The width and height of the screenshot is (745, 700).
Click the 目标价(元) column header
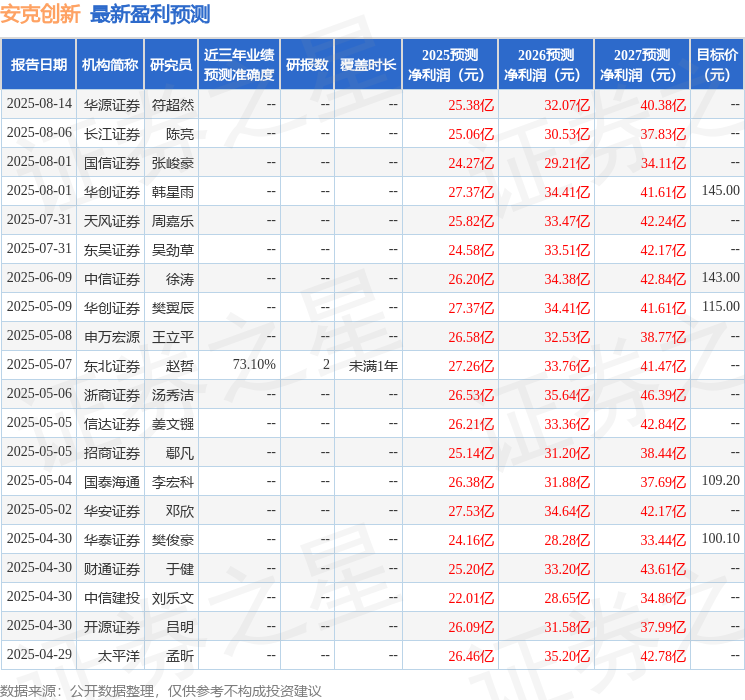pos(717,65)
